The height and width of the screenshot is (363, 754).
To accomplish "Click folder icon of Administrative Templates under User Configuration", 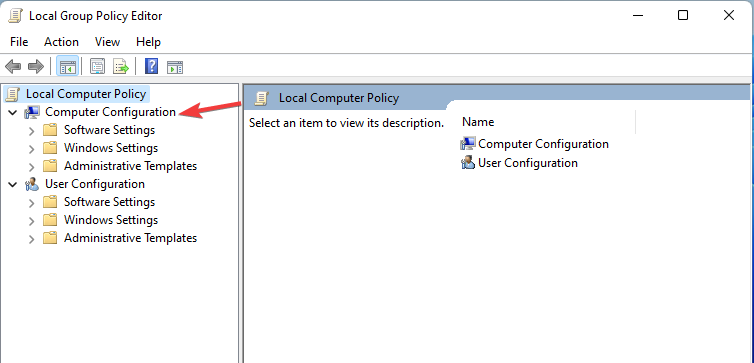I will [x=50, y=238].
